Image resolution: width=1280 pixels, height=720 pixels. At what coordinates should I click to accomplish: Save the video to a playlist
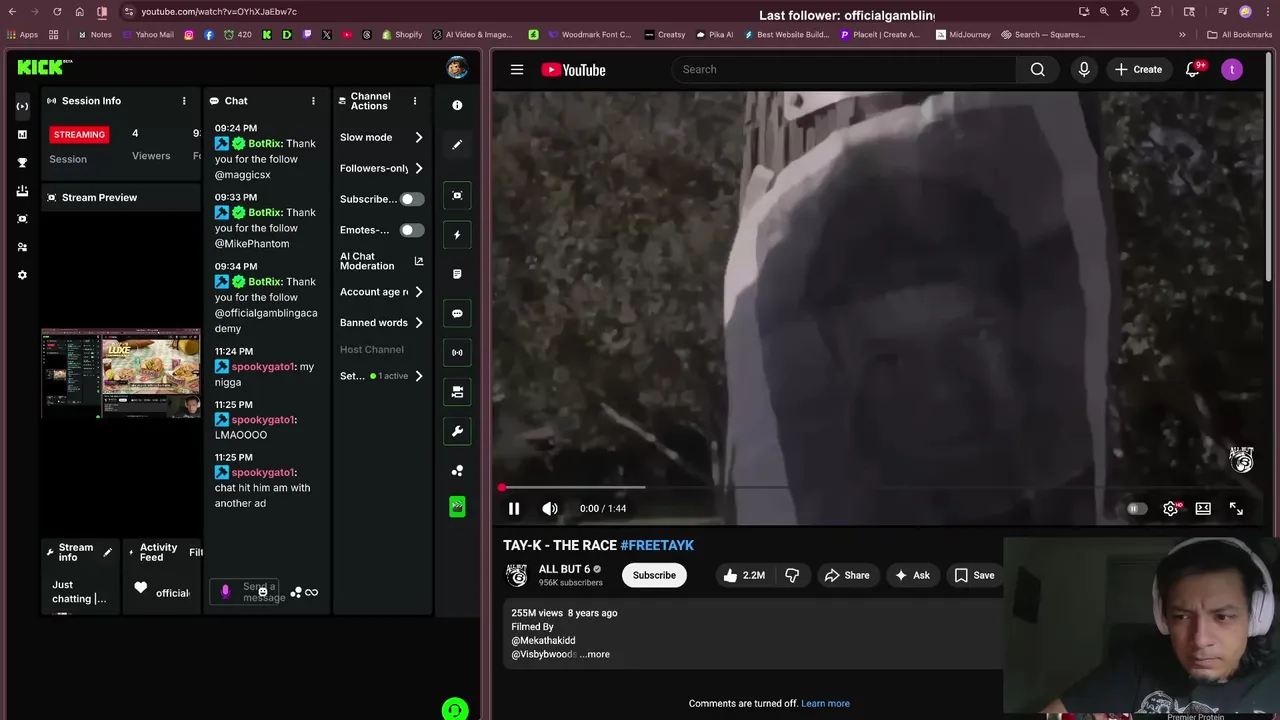pos(974,575)
